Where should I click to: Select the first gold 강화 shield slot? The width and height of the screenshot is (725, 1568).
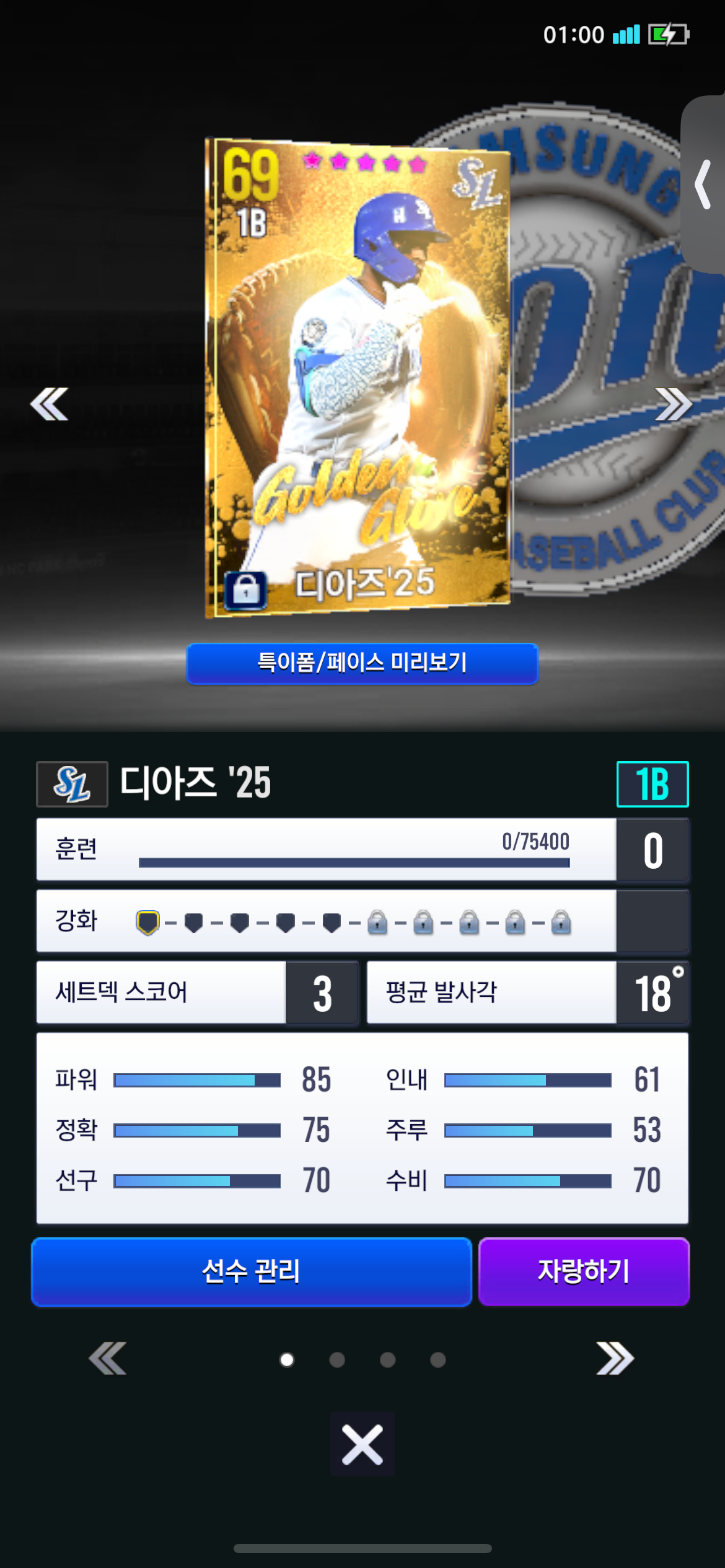pos(147,923)
